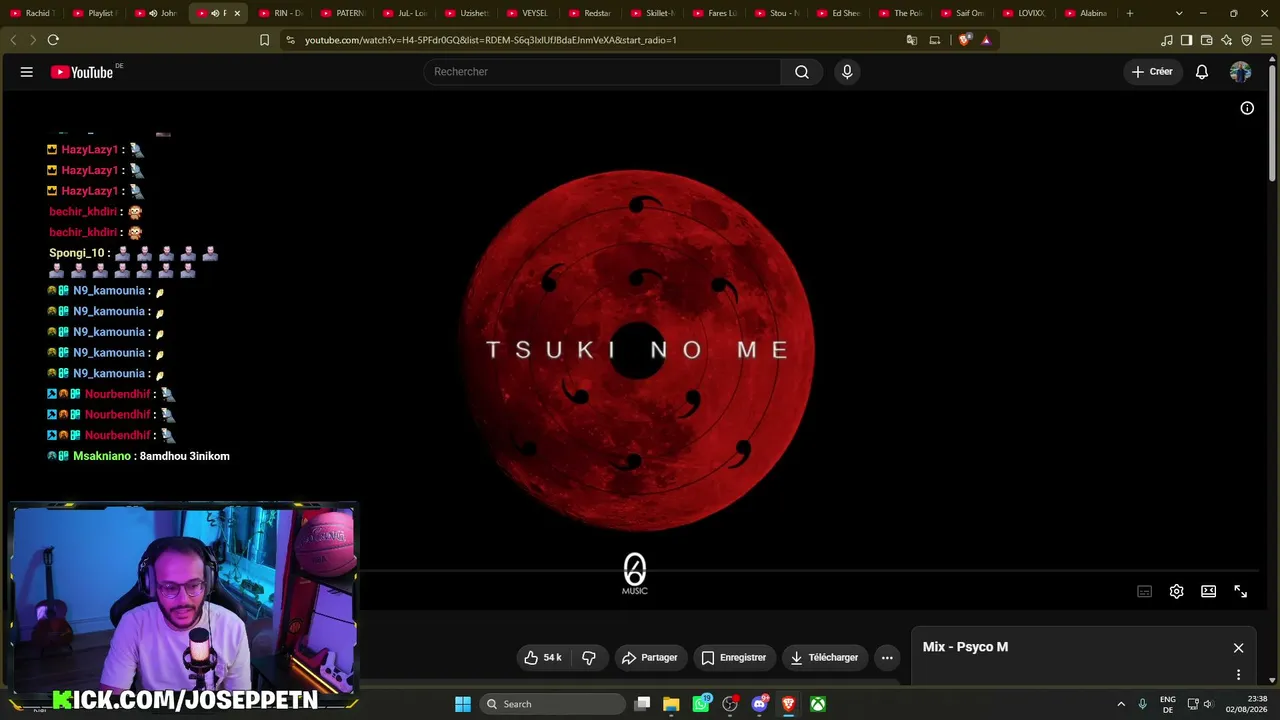Open a new browser tab
This screenshot has width=1280, height=720.
1130,13
